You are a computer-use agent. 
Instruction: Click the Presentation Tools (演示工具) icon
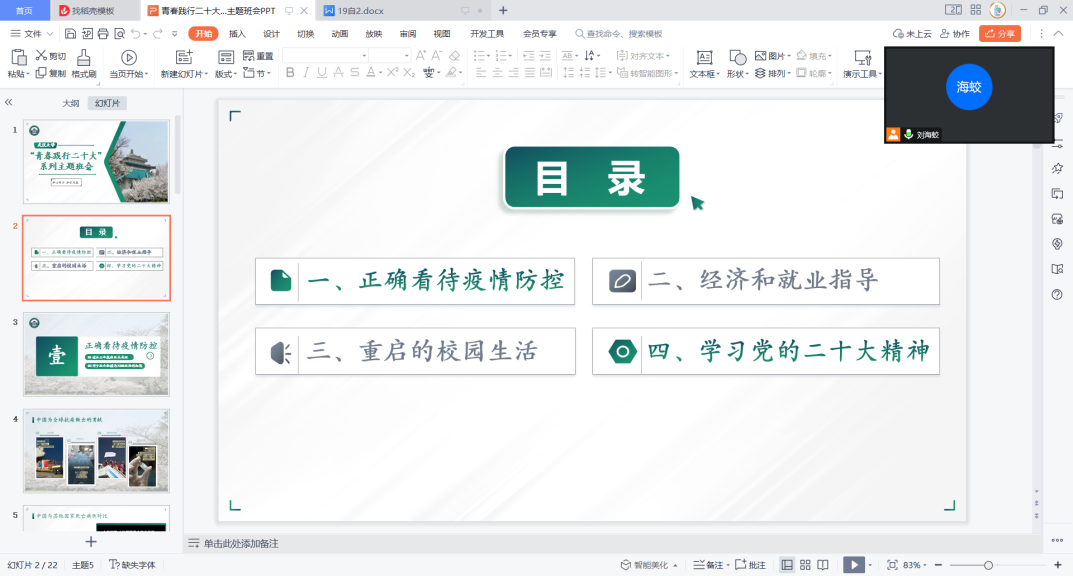pyautogui.click(x=862, y=58)
